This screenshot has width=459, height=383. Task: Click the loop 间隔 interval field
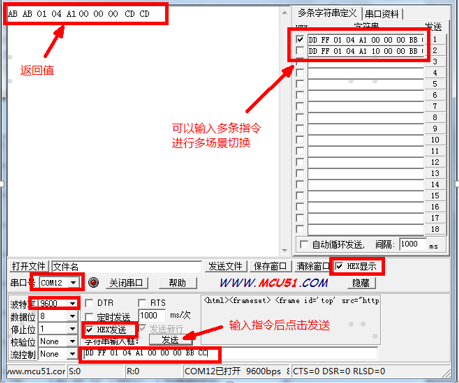tap(413, 244)
